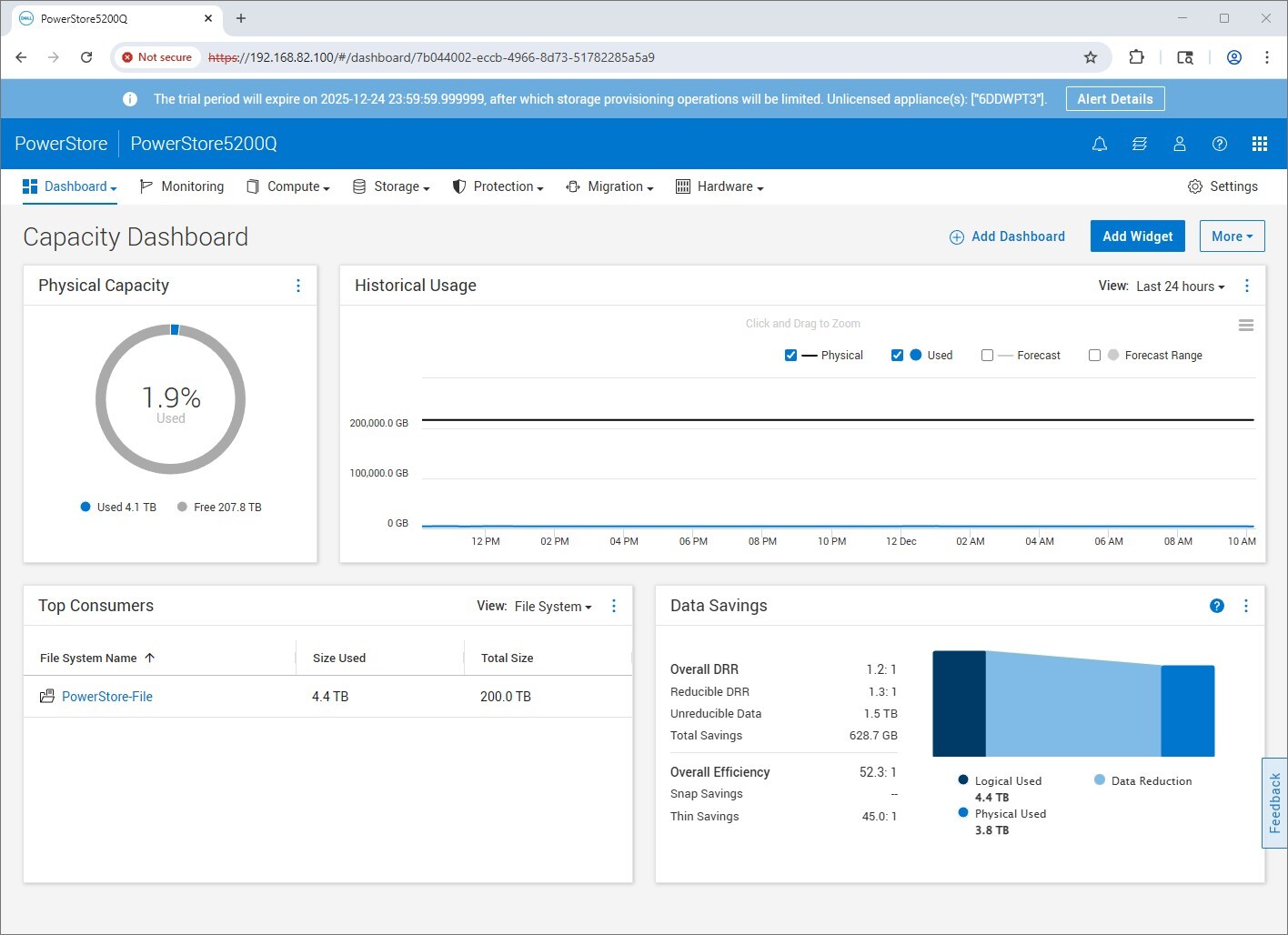Expand the Last 24 hours view dropdown
1288x935 pixels.
click(1180, 287)
